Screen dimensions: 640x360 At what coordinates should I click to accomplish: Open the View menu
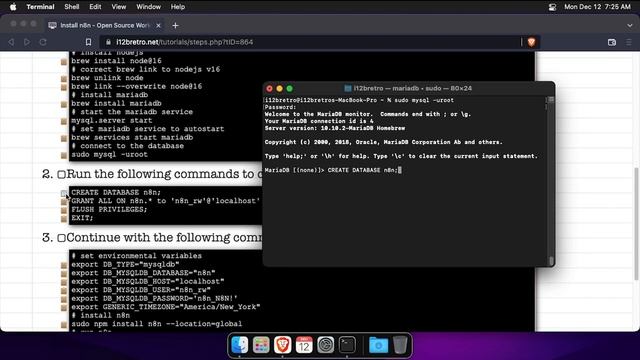(x=119, y=7)
